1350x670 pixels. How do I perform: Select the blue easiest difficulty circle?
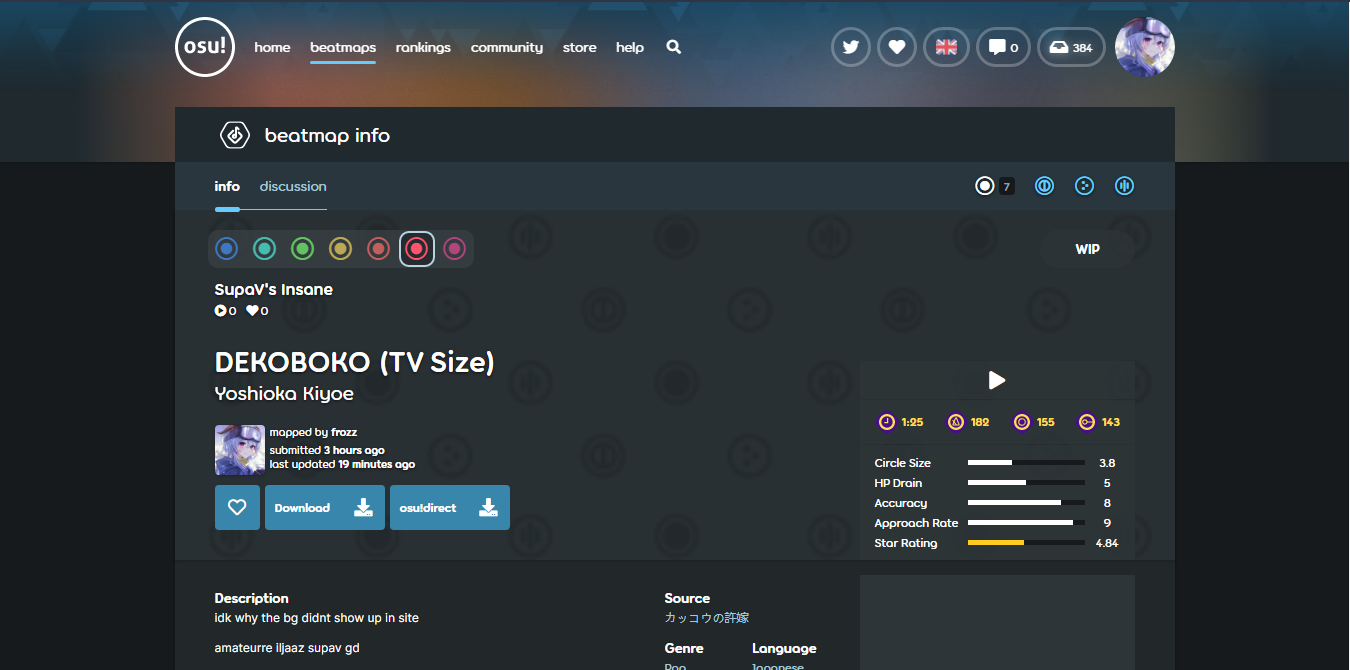click(x=226, y=248)
